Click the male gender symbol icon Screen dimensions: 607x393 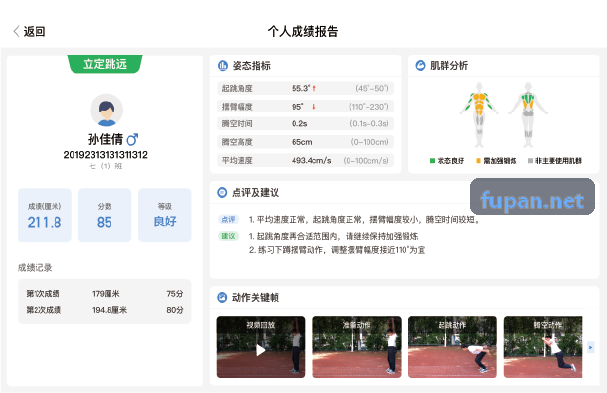[x=132, y=139]
